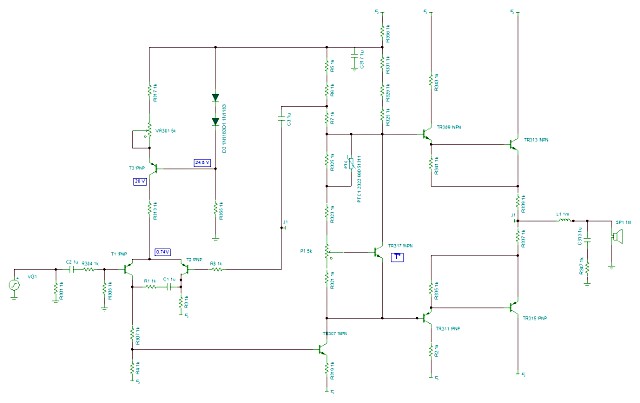Select the VG1 signal generator symbol
The height and width of the screenshot is (403, 640).
(x=14, y=285)
